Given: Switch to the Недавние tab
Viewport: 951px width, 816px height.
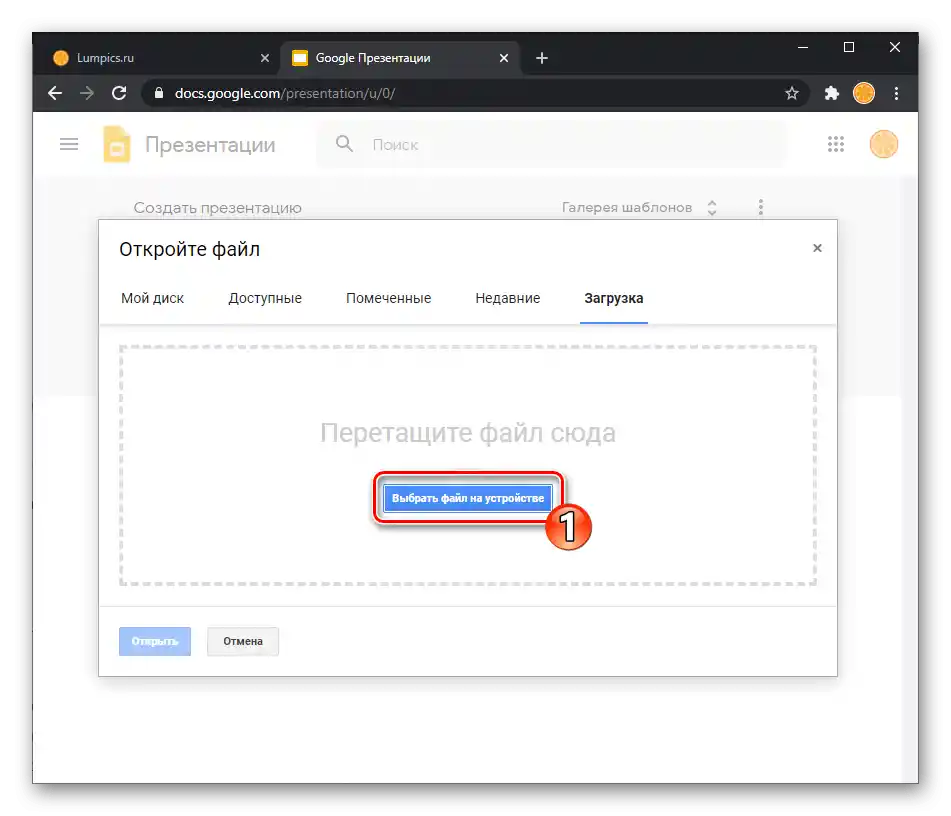Looking at the screenshot, I should point(507,297).
